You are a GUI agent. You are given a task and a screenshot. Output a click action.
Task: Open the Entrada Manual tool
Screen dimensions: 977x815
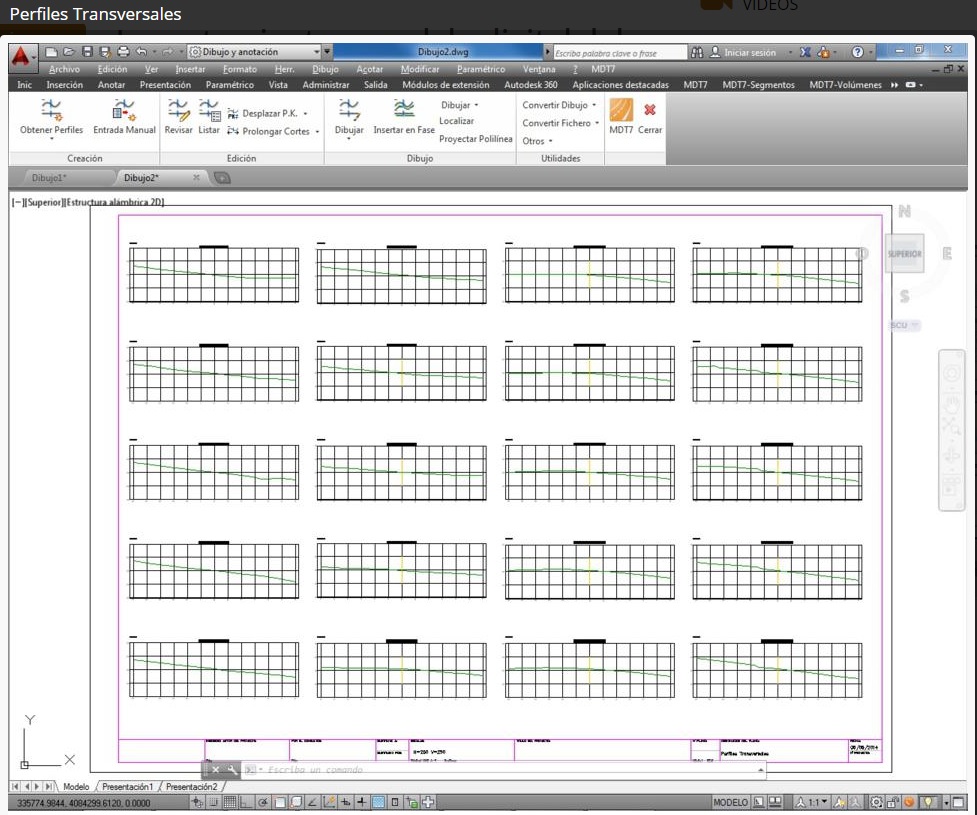124,111
